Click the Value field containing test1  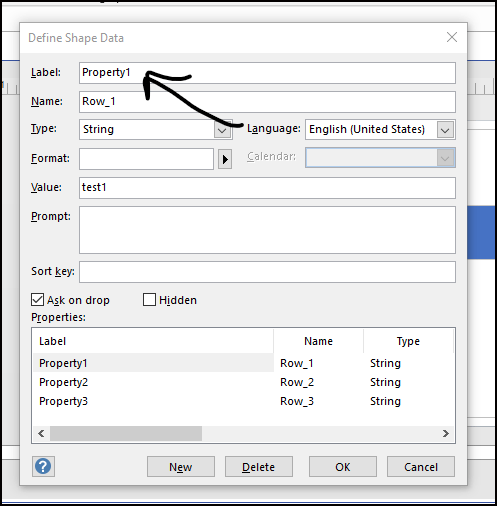[x=267, y=188]
